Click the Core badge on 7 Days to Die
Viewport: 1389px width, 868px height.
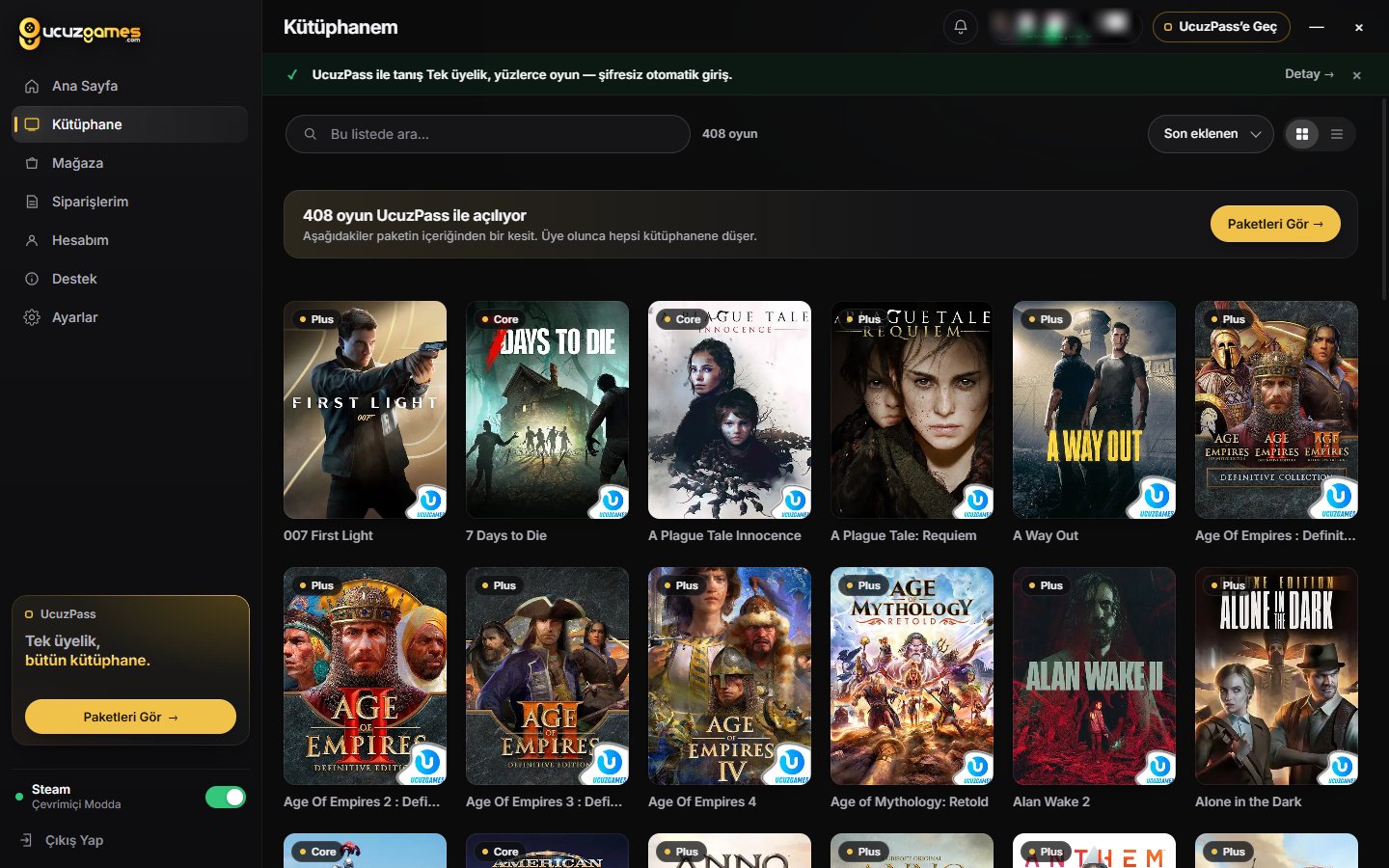(500, 319)
